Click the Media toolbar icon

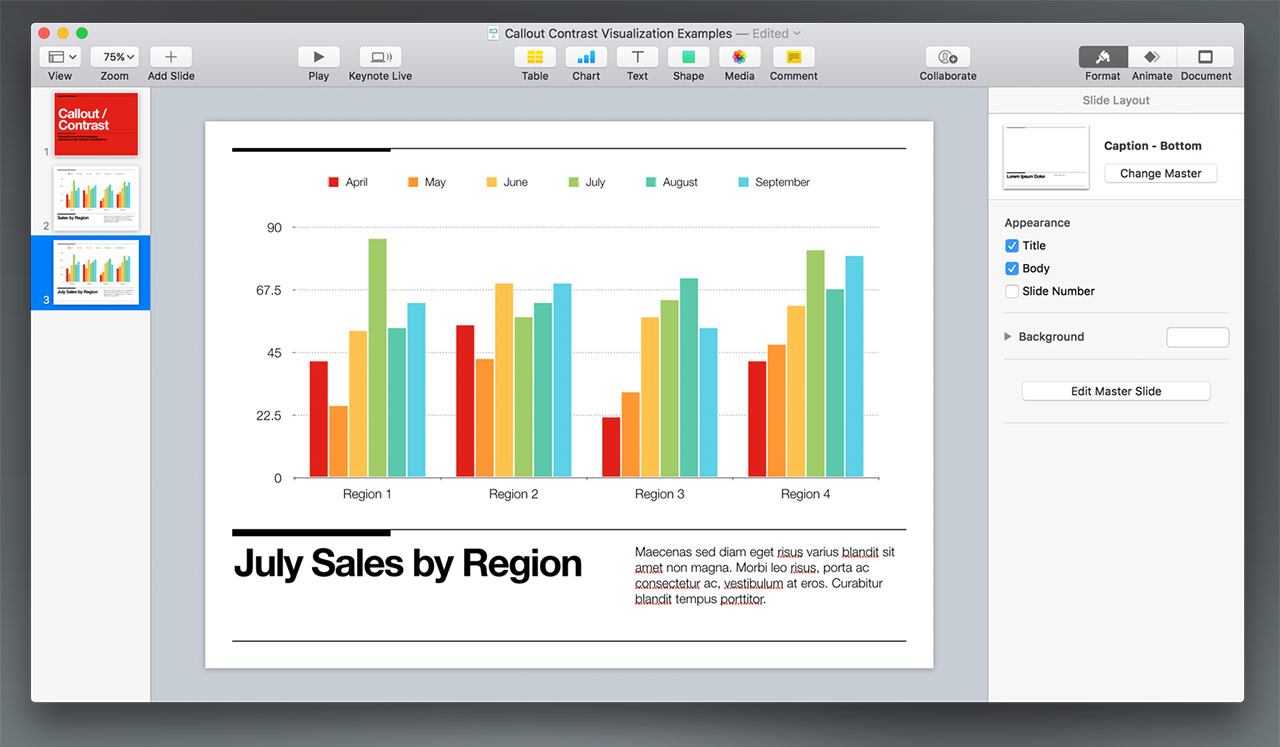739,58
